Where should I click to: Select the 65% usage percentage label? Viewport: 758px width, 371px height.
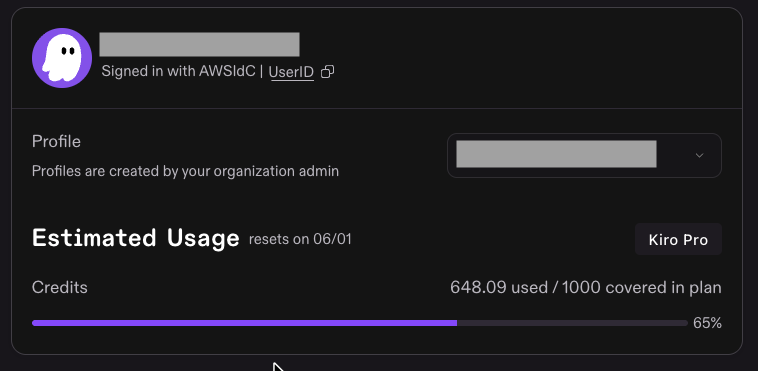(x=707, y=323)
